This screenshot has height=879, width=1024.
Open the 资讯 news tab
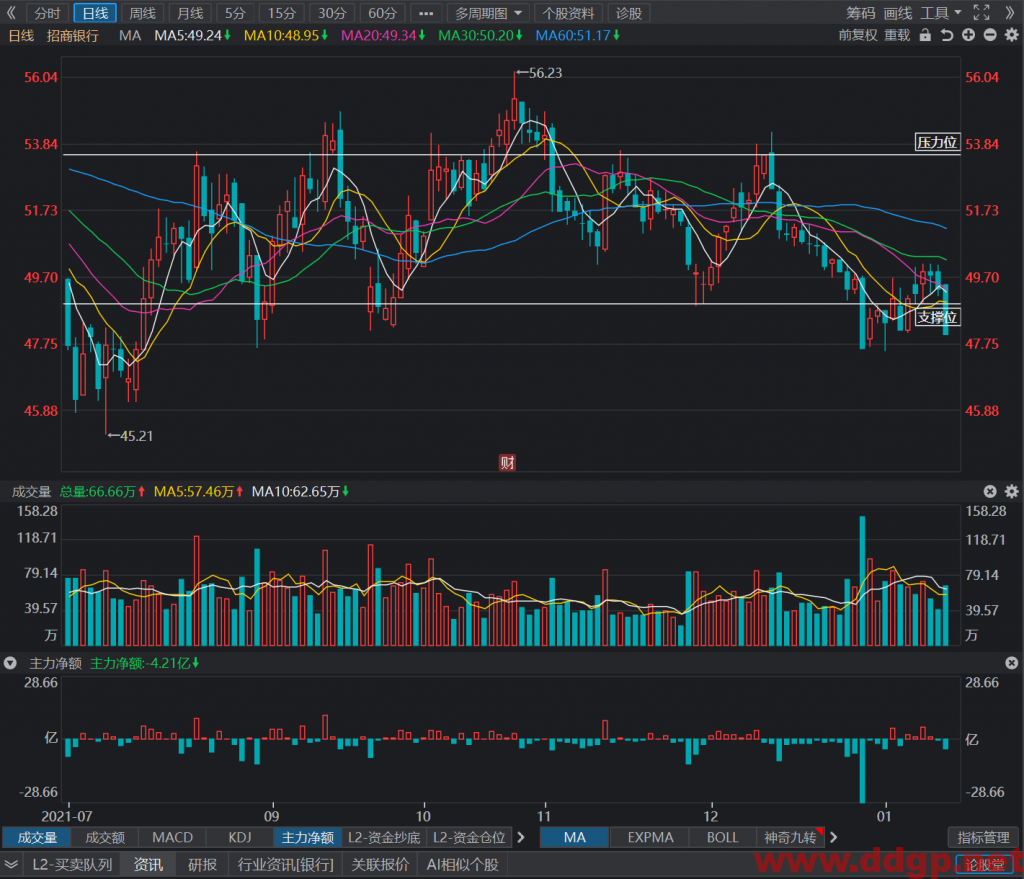148,865
